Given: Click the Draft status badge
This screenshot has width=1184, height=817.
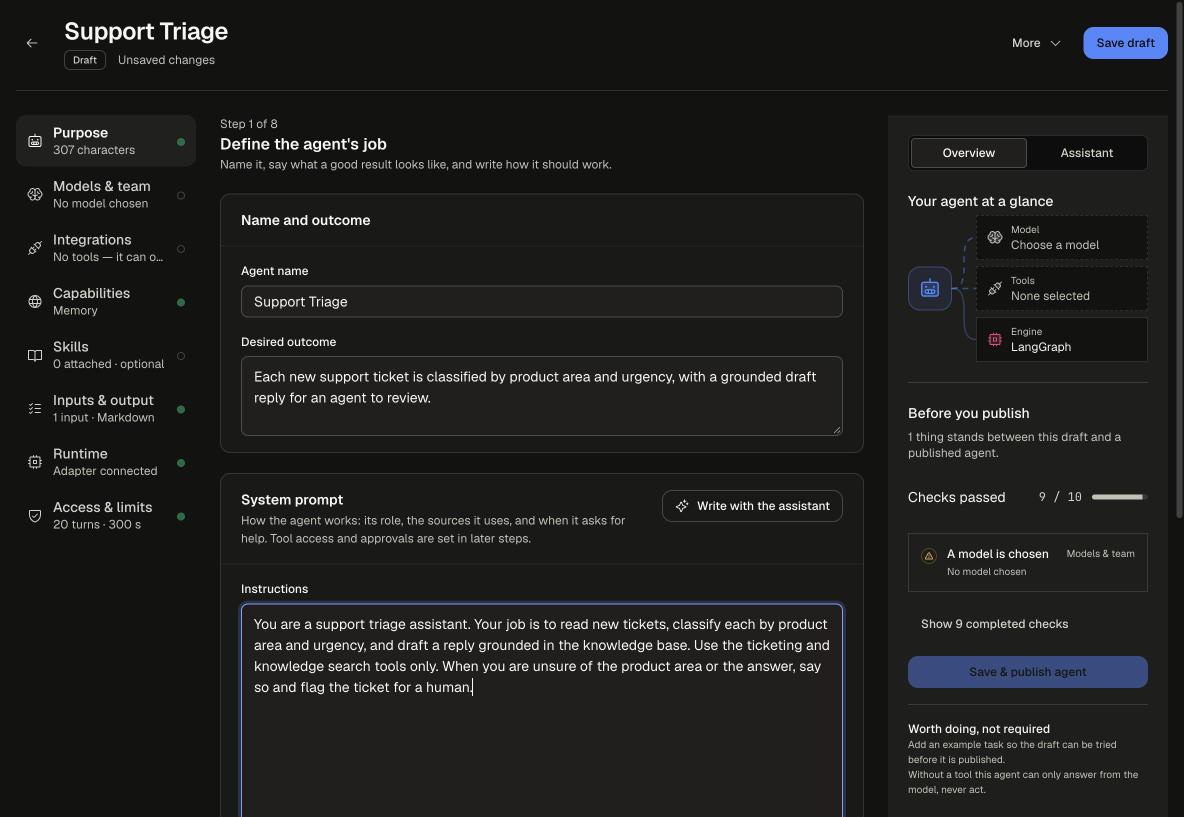Looking at the screenshot, I should pos(85,60).
